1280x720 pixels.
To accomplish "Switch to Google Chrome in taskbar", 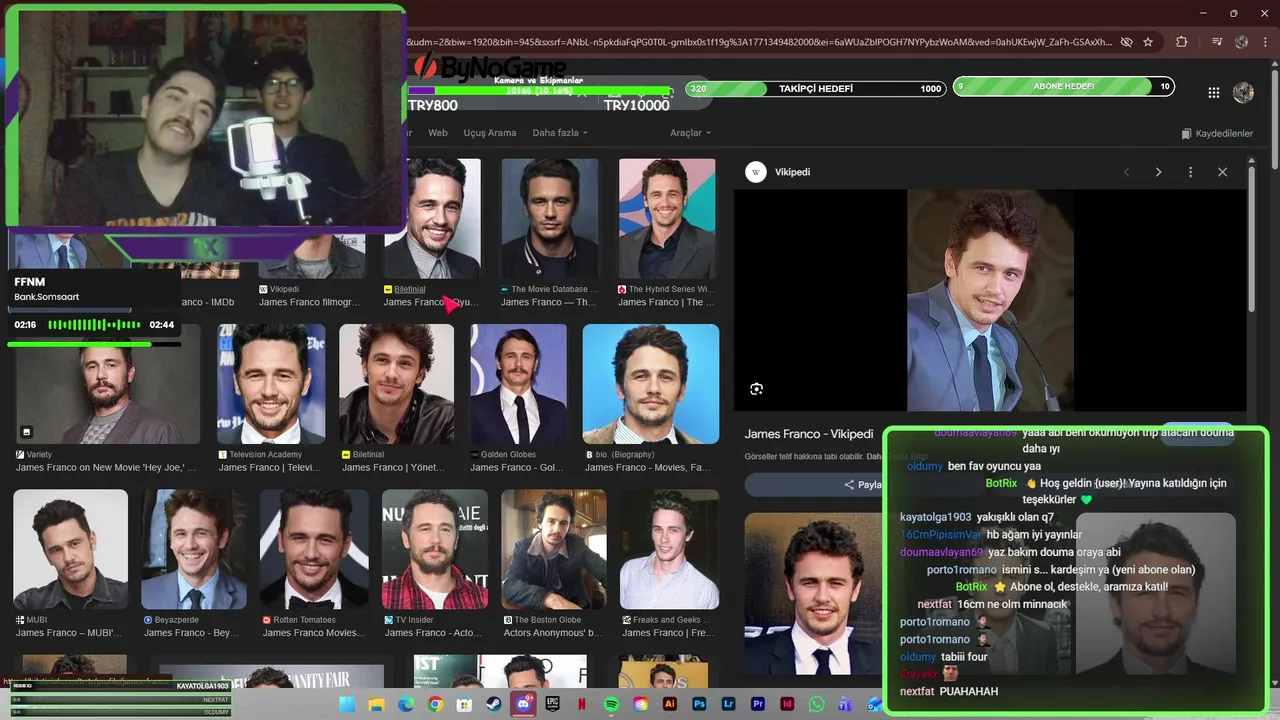I will pyautogui.click(x=435, y=704).
